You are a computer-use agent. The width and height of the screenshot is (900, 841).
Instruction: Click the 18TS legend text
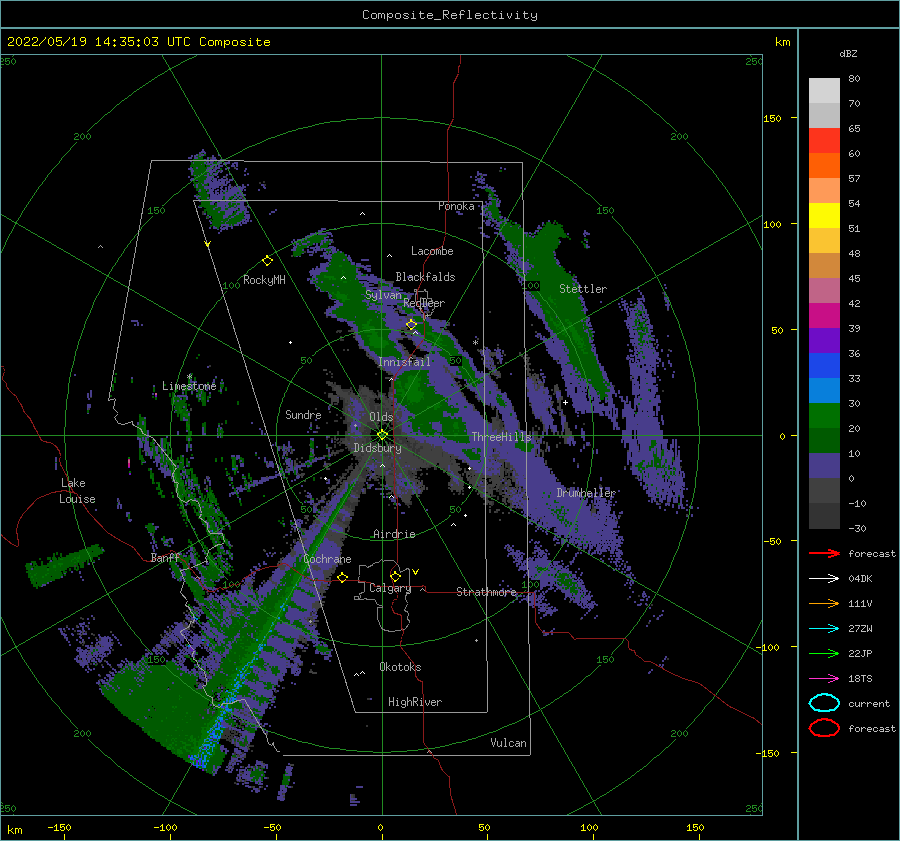pos(860,679)
